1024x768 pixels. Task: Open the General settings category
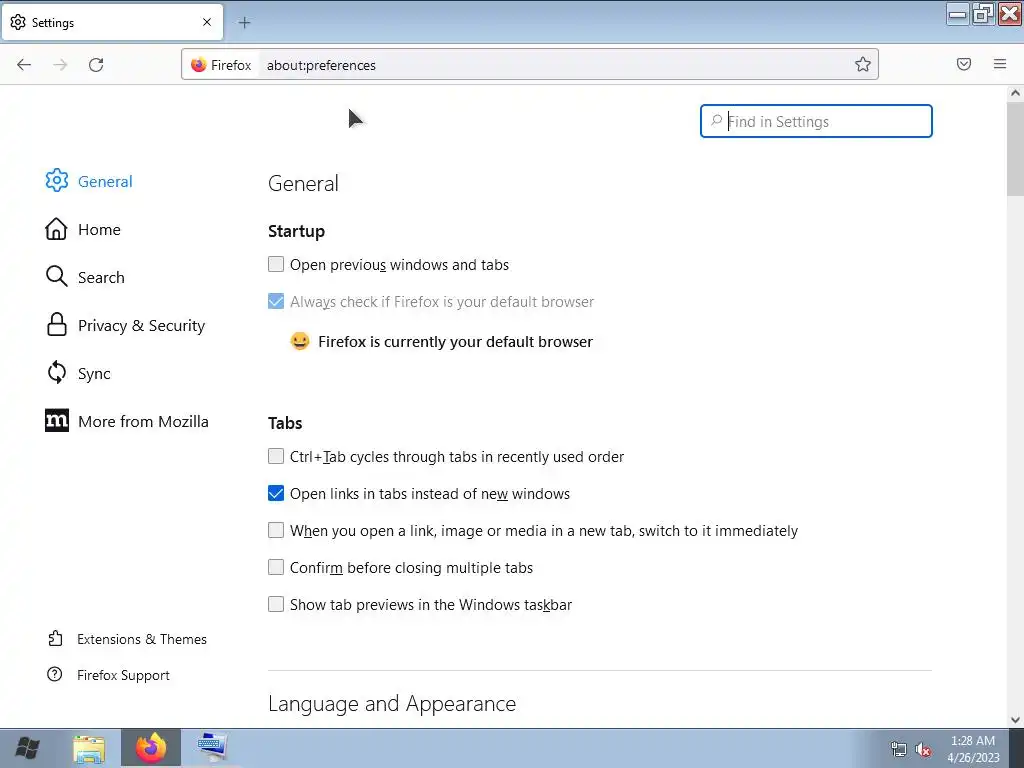click(89, 181)
